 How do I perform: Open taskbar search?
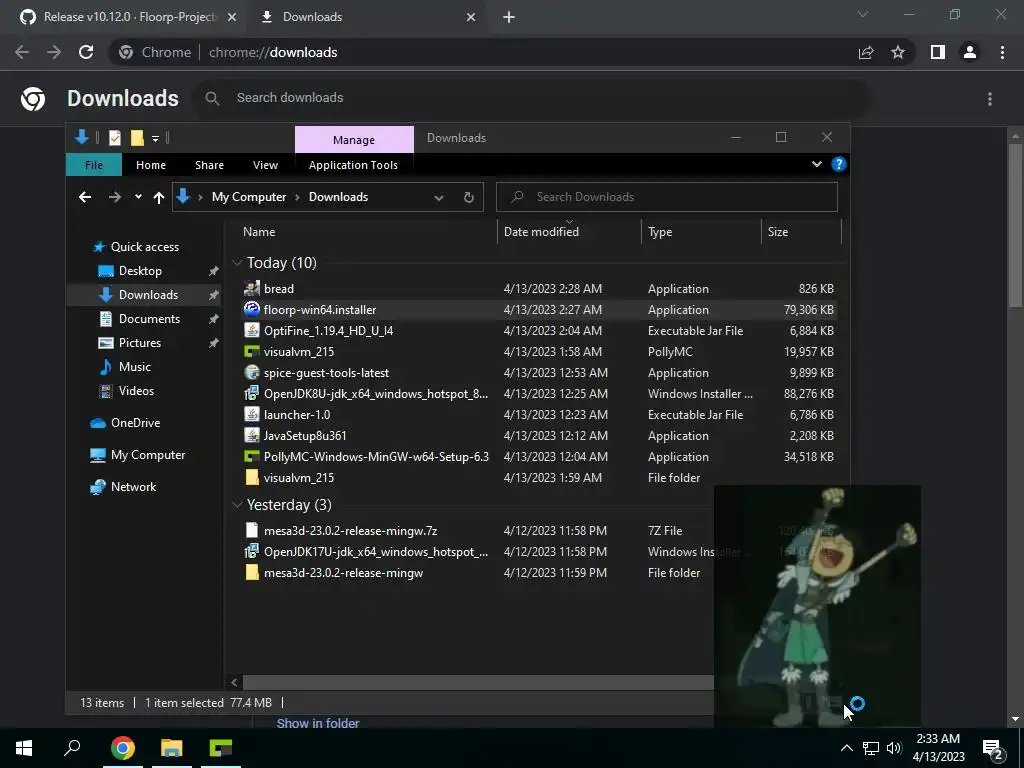(72, 748)
